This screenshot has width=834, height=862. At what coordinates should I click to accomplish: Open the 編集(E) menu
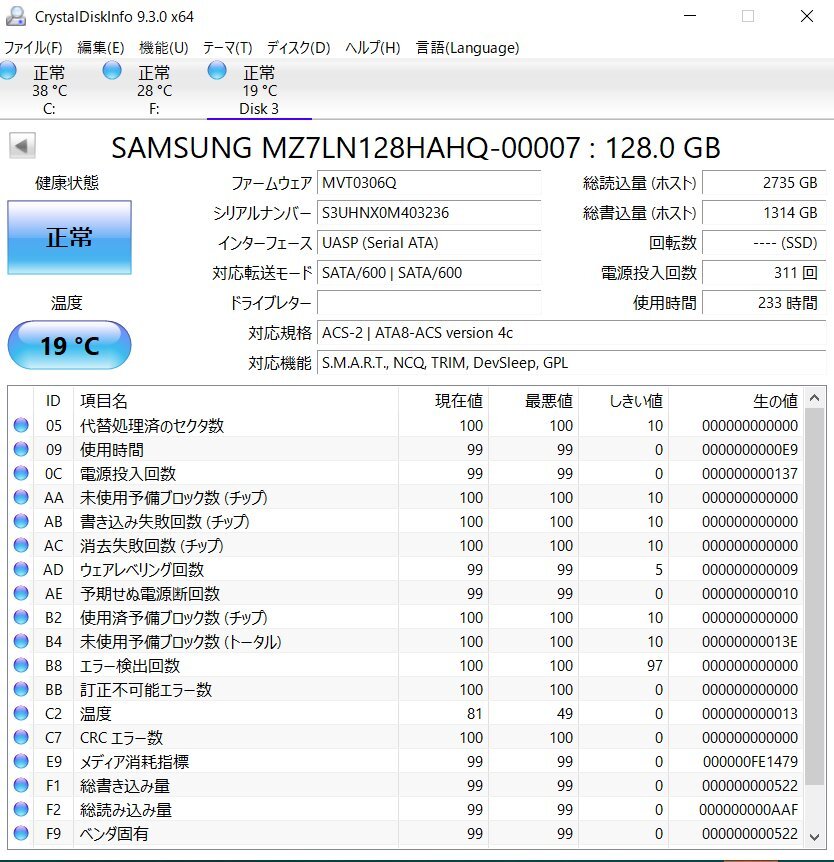click(x=101, y=48)
